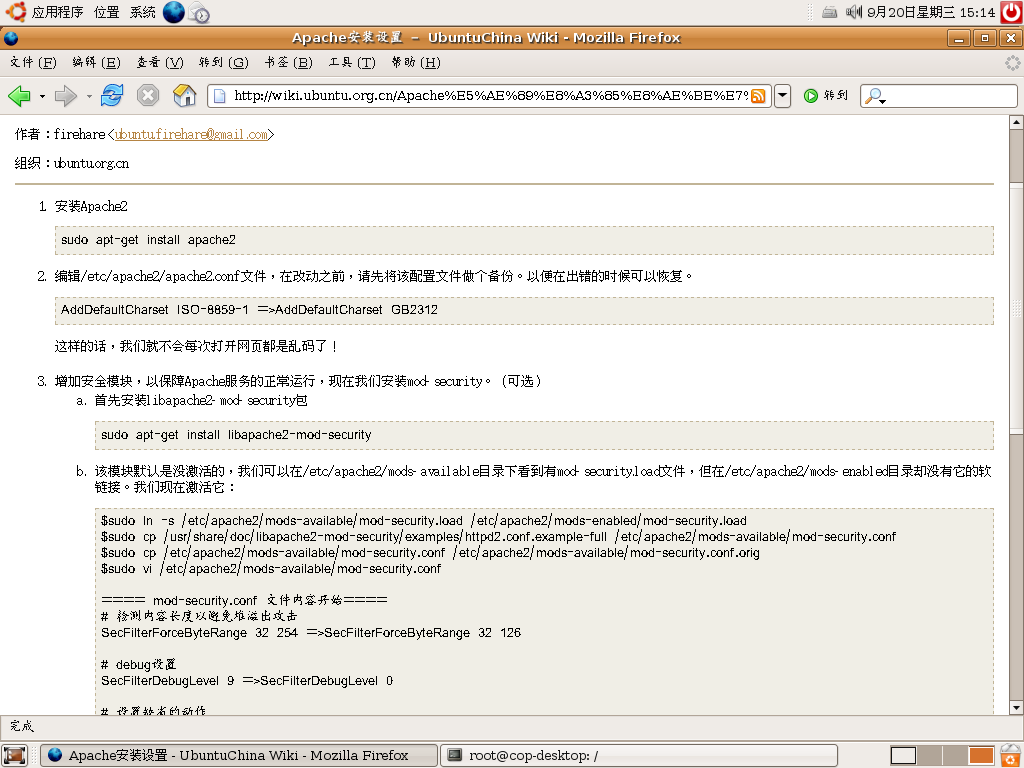Open the 位置 panel menu

point(106,12)
